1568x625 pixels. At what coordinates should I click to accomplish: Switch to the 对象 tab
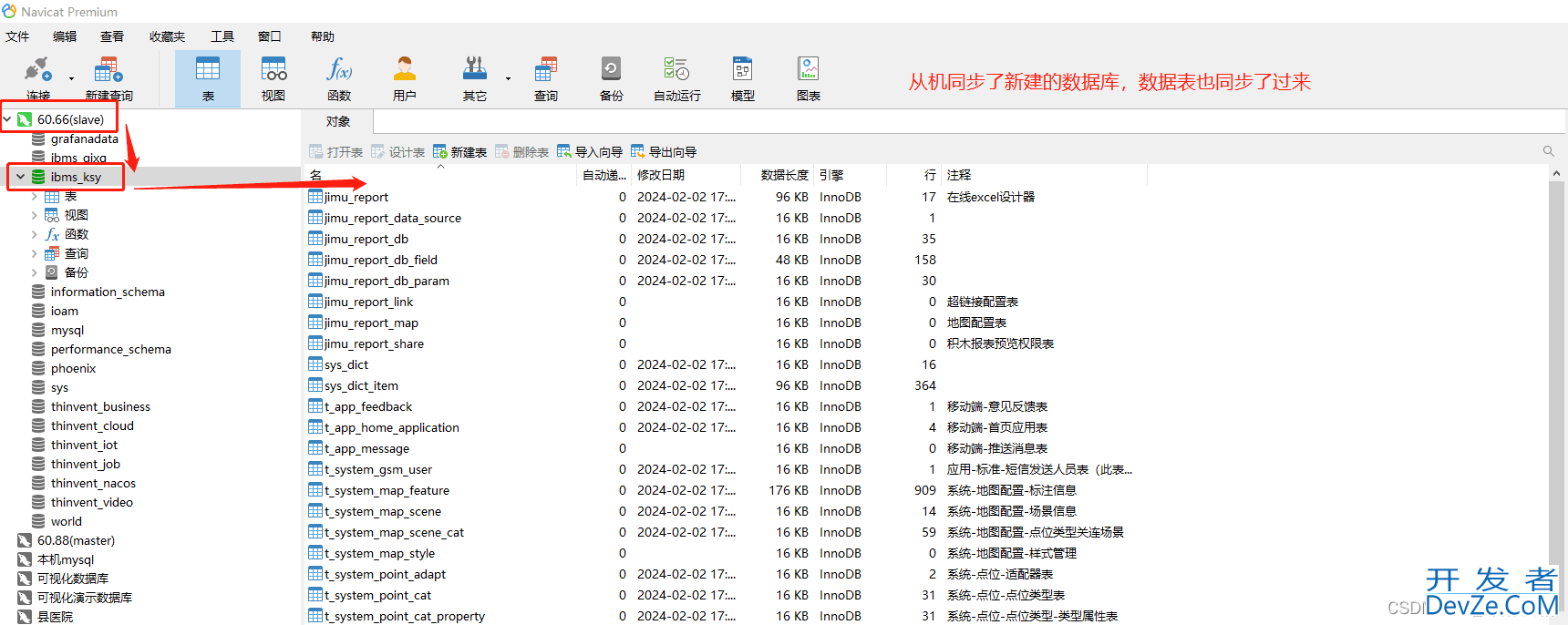338,121
